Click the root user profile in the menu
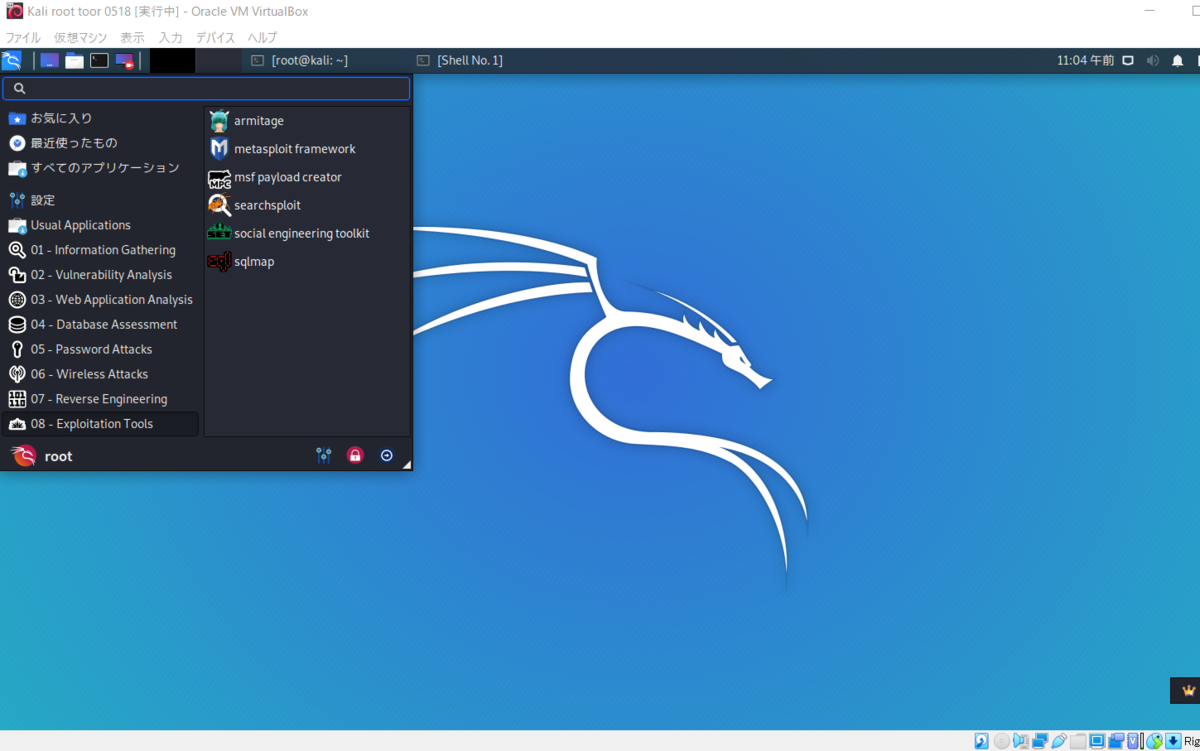 (42, 456)
